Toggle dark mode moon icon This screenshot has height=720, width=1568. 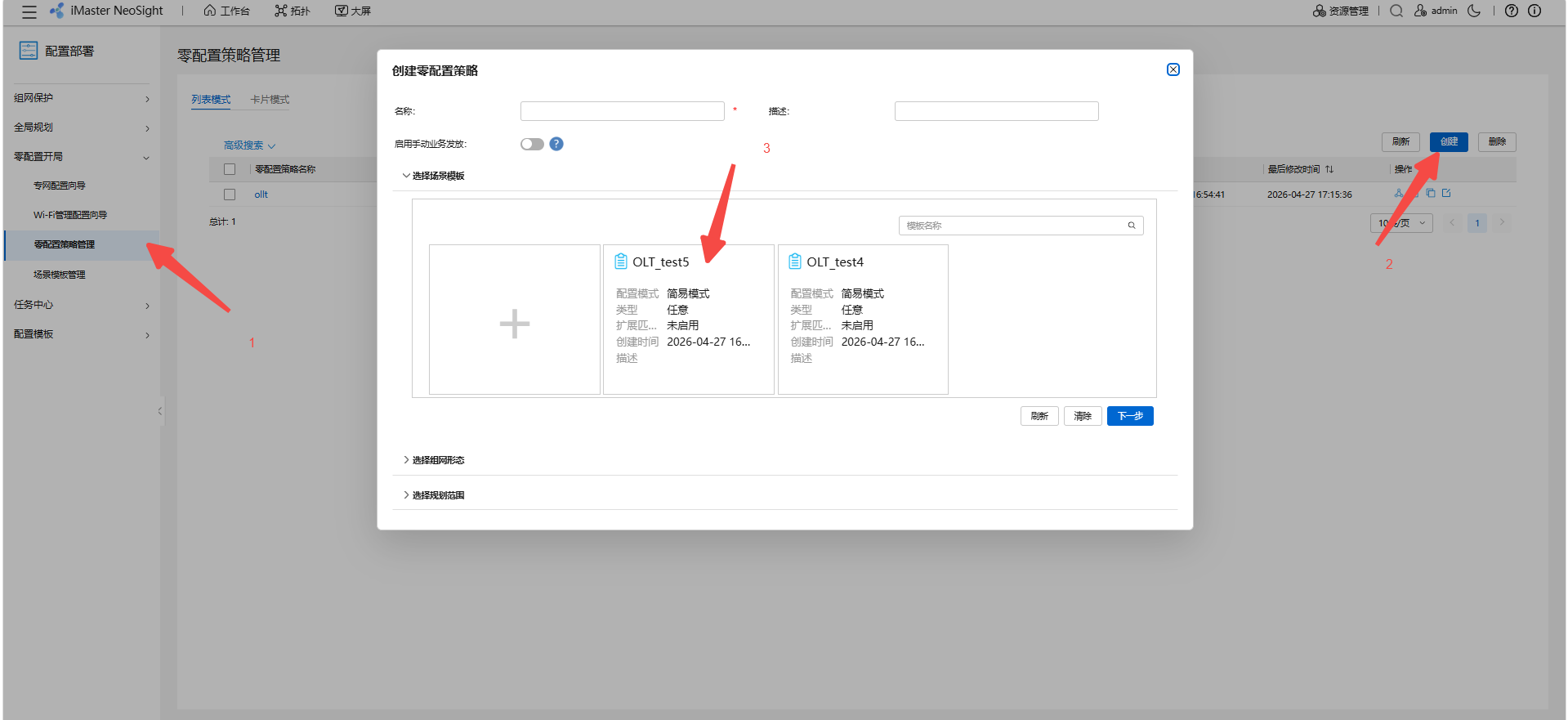point(1474,11)
